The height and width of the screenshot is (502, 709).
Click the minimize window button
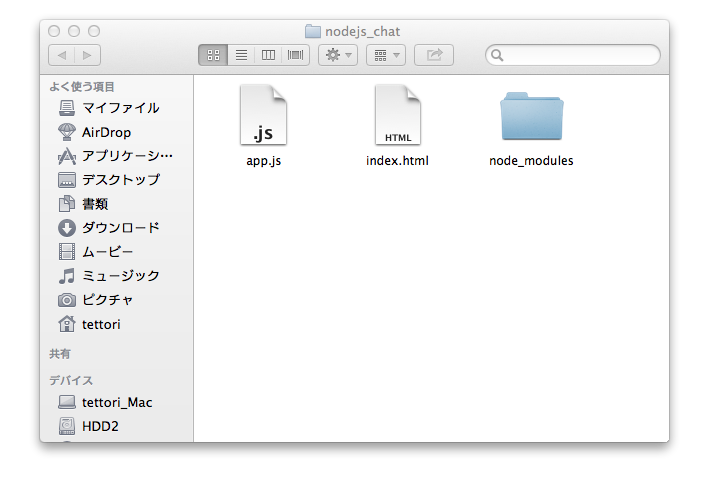click(x=74, y=31)
